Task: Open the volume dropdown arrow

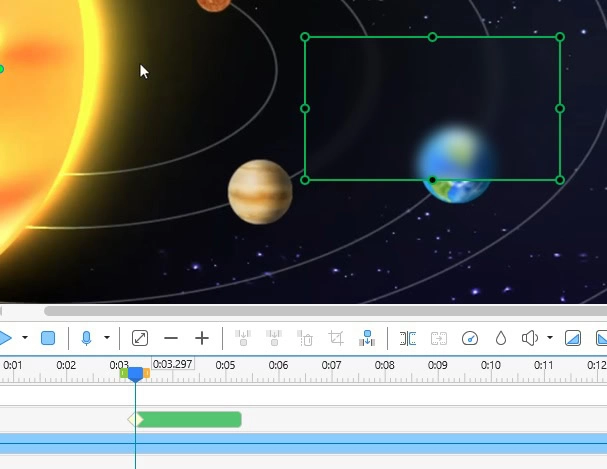Action: point(550,338)
